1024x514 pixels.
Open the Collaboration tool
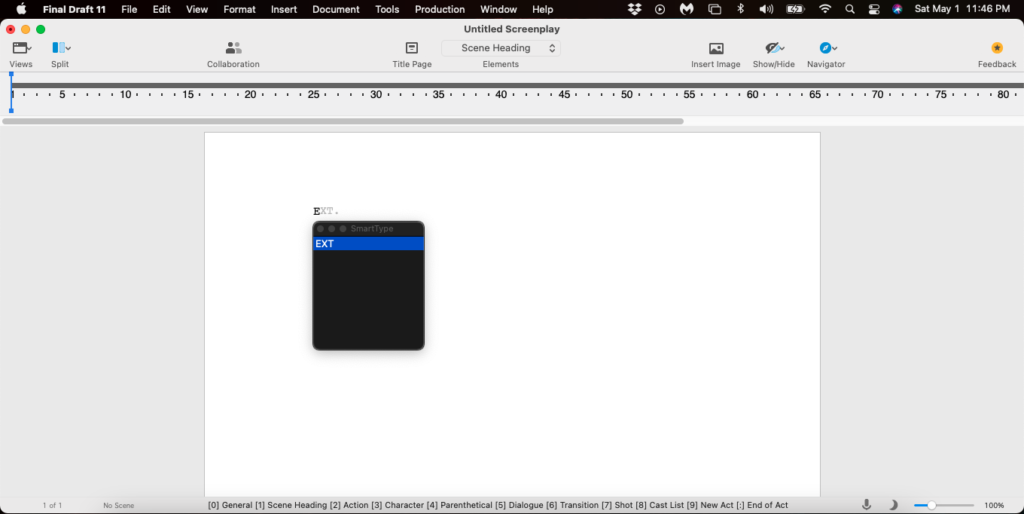coord(233,48)
